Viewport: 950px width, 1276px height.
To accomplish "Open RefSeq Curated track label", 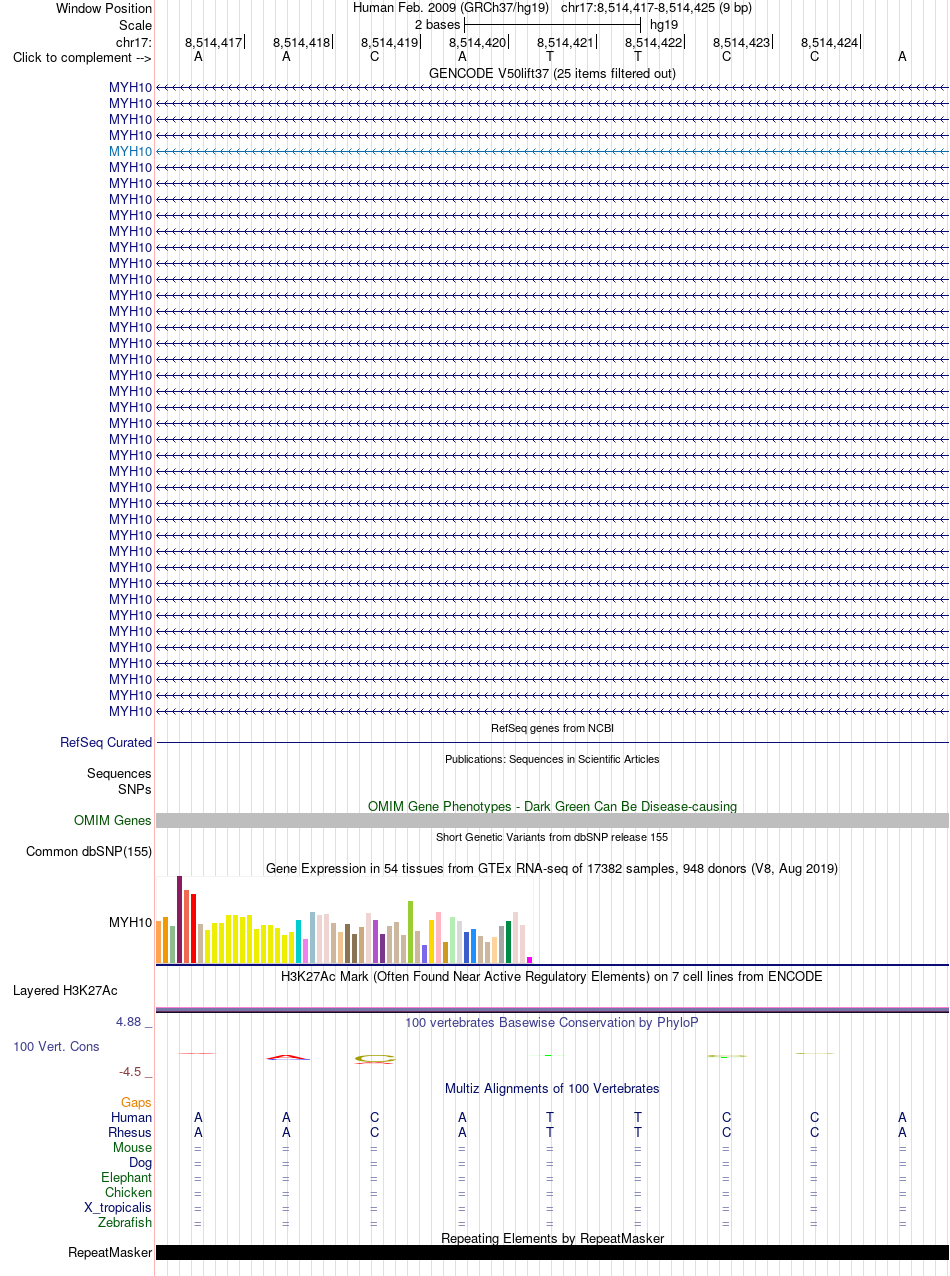I will pyautogui.click(x=106, y=743).
